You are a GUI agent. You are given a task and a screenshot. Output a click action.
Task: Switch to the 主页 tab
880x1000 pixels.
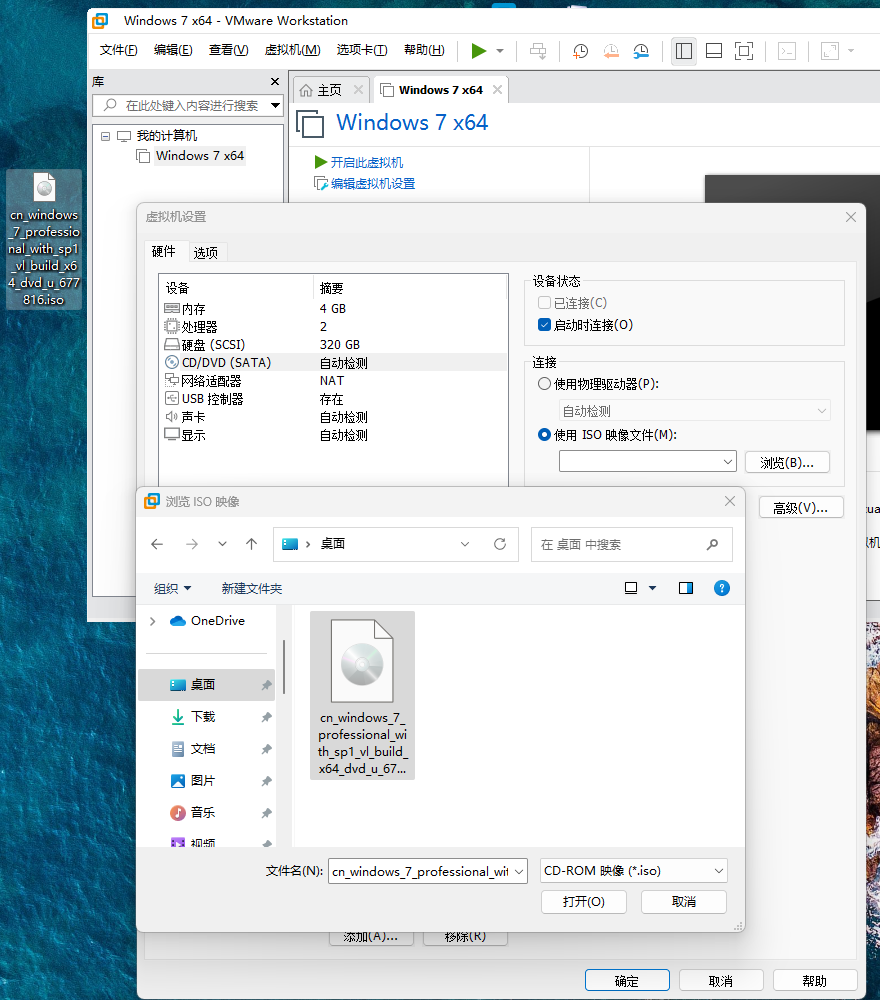(330, 90)
